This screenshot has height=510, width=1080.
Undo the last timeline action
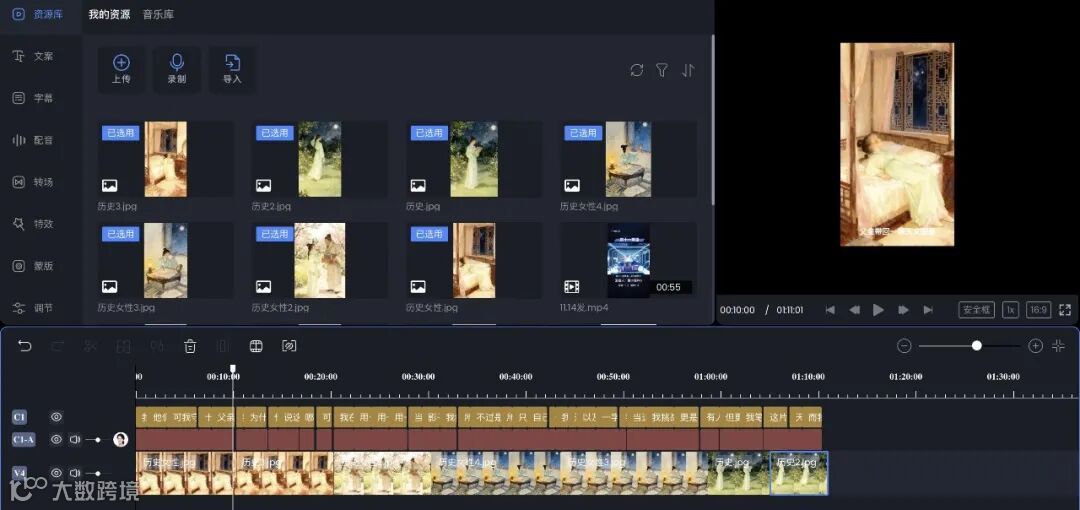(x=25, y=346)
